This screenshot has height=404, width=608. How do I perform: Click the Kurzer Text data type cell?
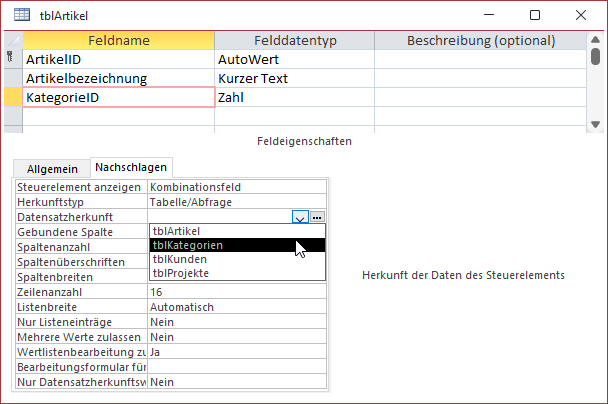[295, 78]
